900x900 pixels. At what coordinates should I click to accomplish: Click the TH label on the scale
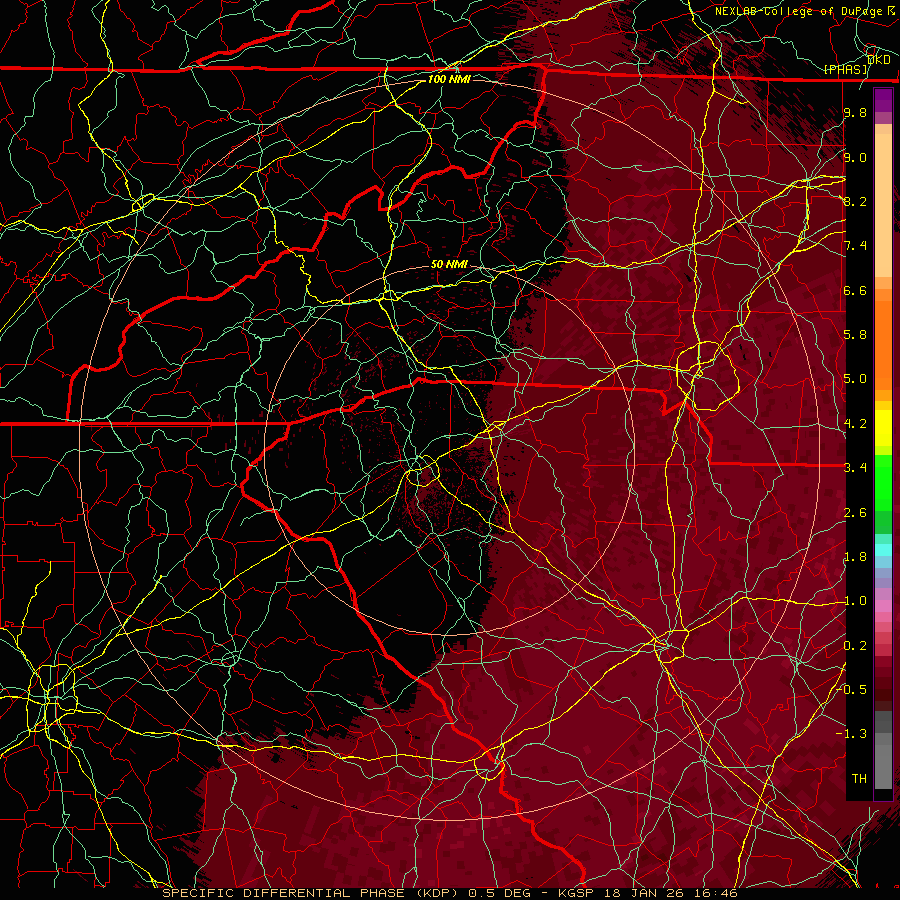pos(859,779)
